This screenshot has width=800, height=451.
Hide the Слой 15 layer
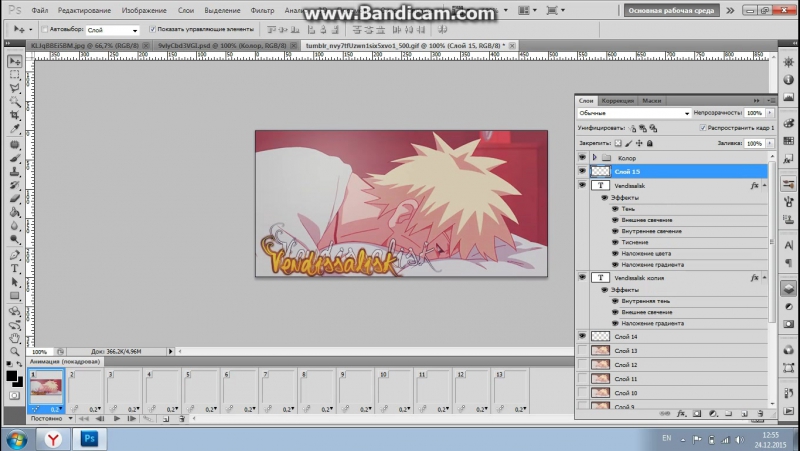[x=582, y=171]
